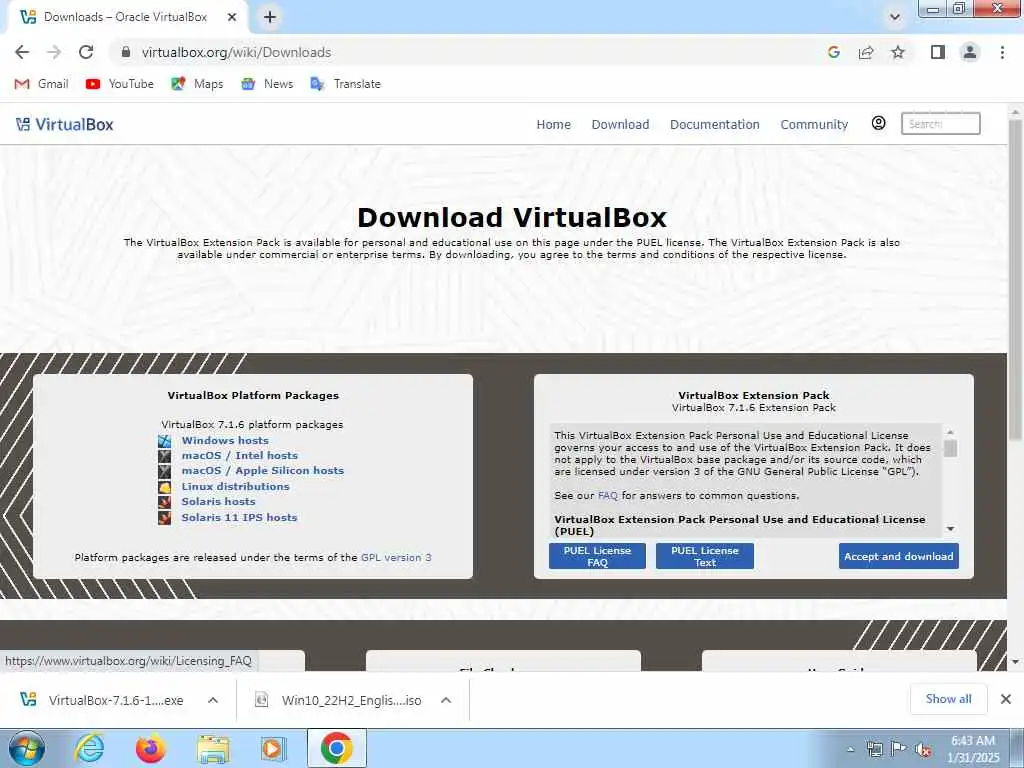Click Solaris hosts link
This screenshot has height=768, width=1024.
(218, 502)
